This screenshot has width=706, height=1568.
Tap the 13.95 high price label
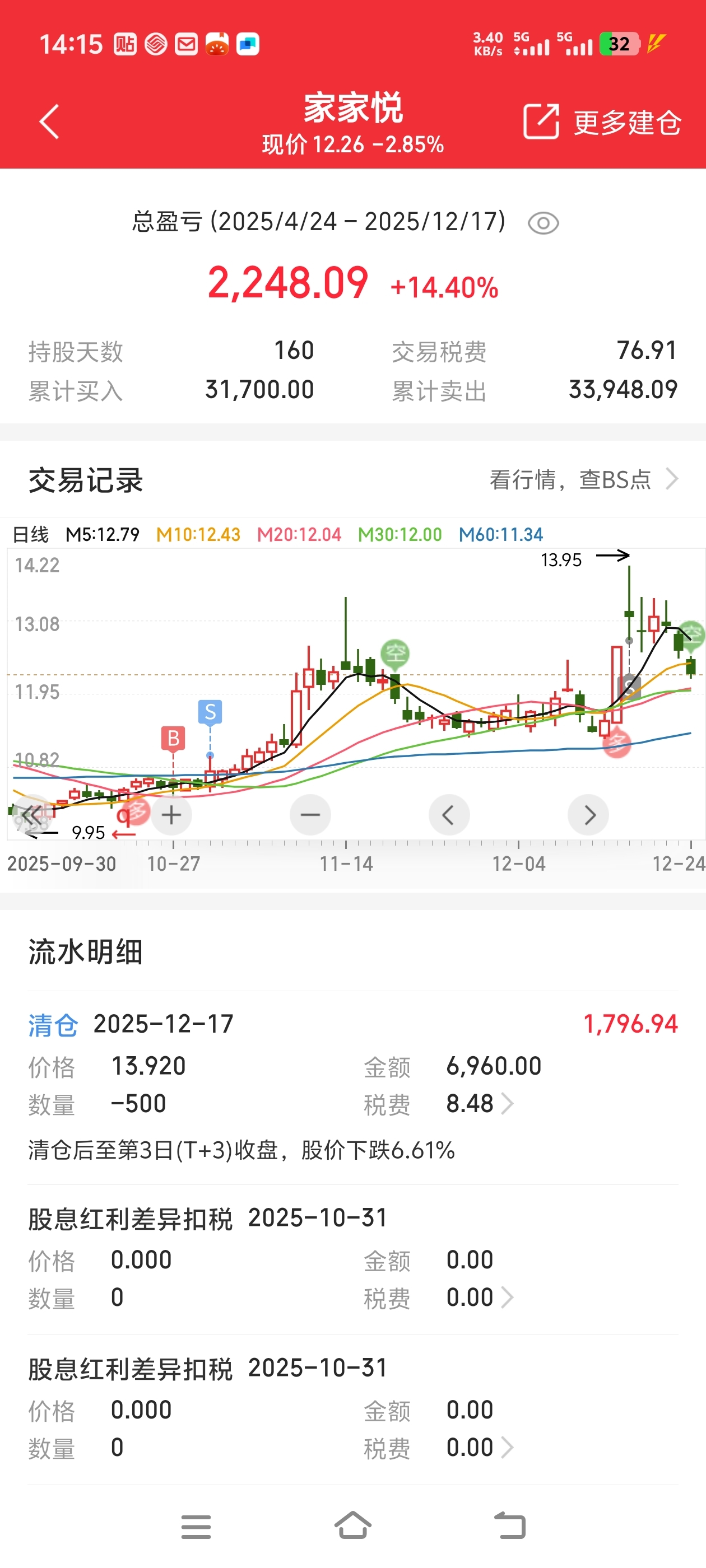click(x=561, y=559)
